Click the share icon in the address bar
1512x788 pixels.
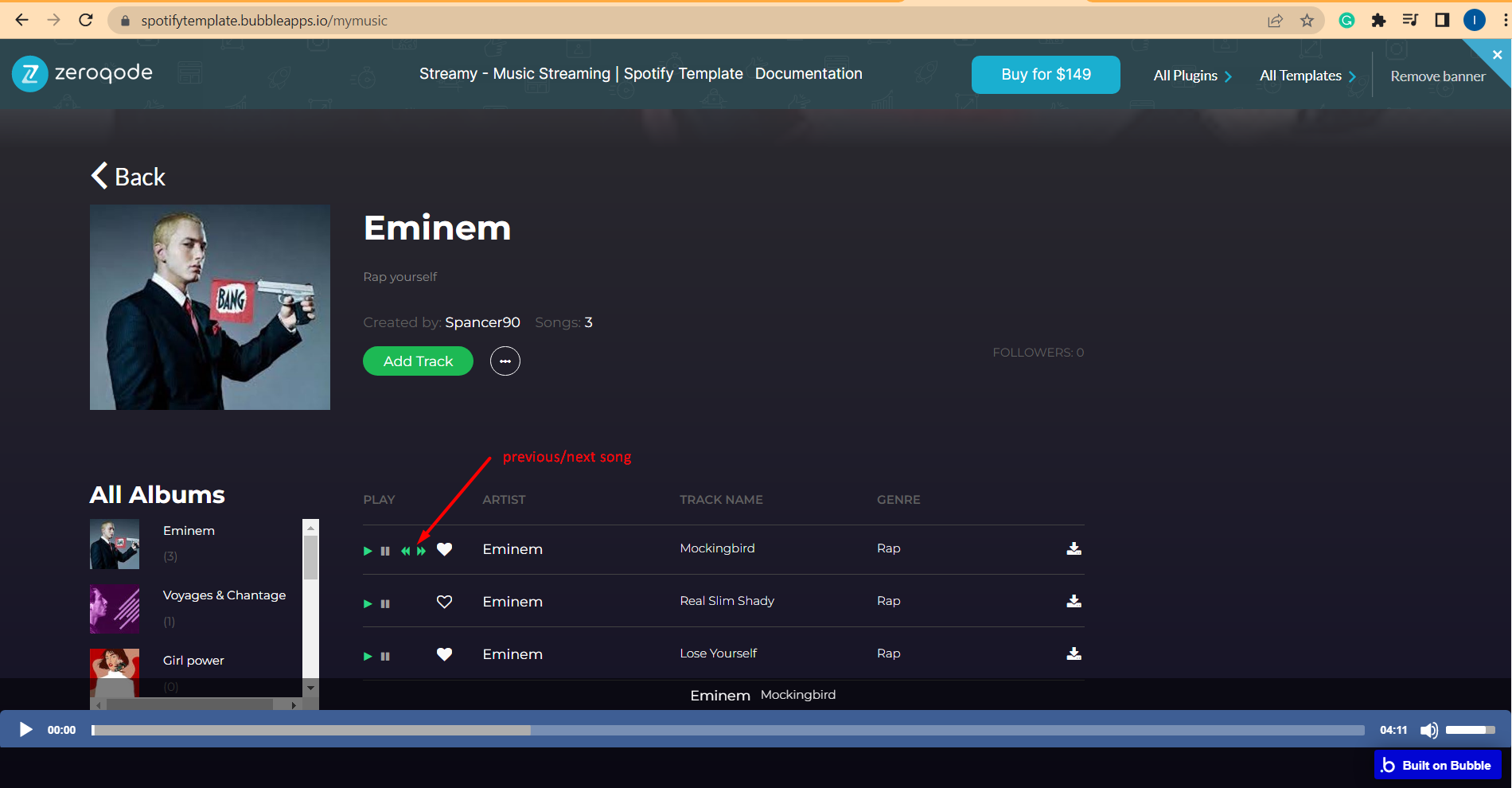[1276, 21]
